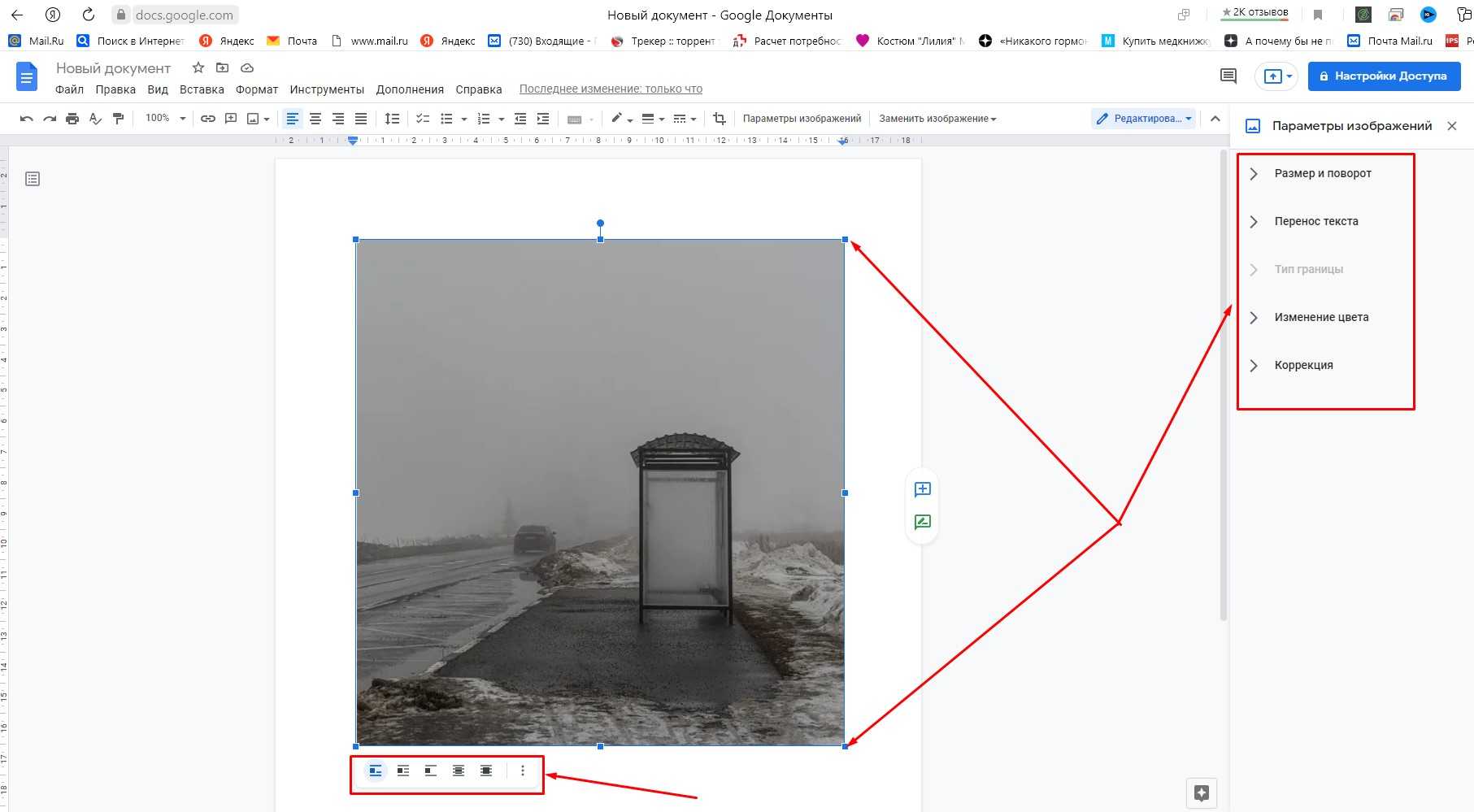Open the 100% zoom dropdown

[x=165, y=119]
